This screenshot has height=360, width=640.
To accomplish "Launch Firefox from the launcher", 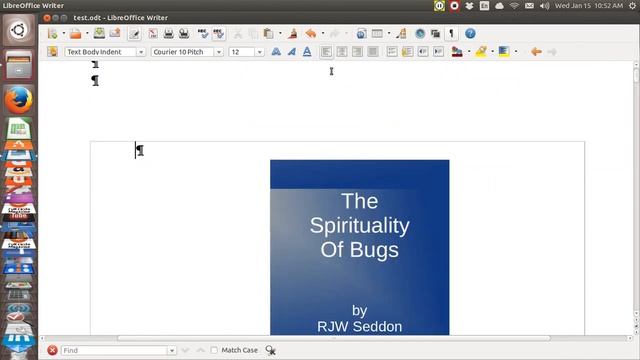I will pyautogui.click(x=19, y=100).
